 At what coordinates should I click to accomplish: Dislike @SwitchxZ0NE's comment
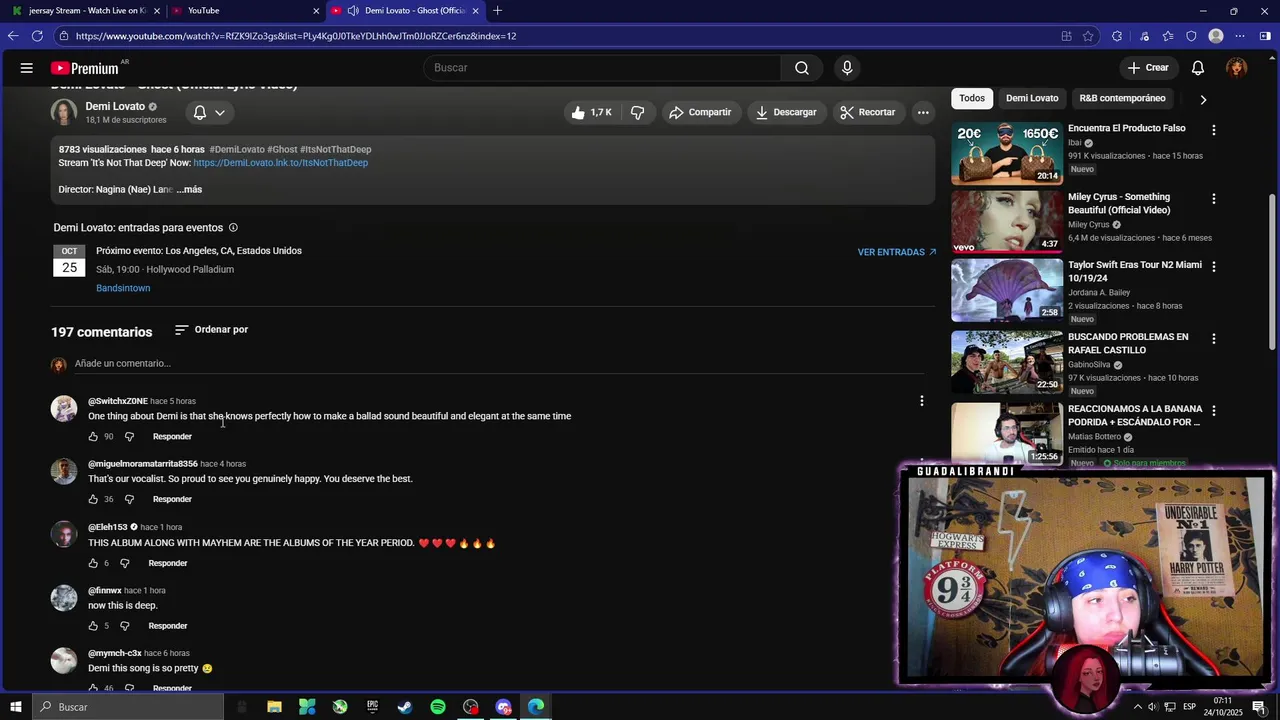click(x=129, y=437)
